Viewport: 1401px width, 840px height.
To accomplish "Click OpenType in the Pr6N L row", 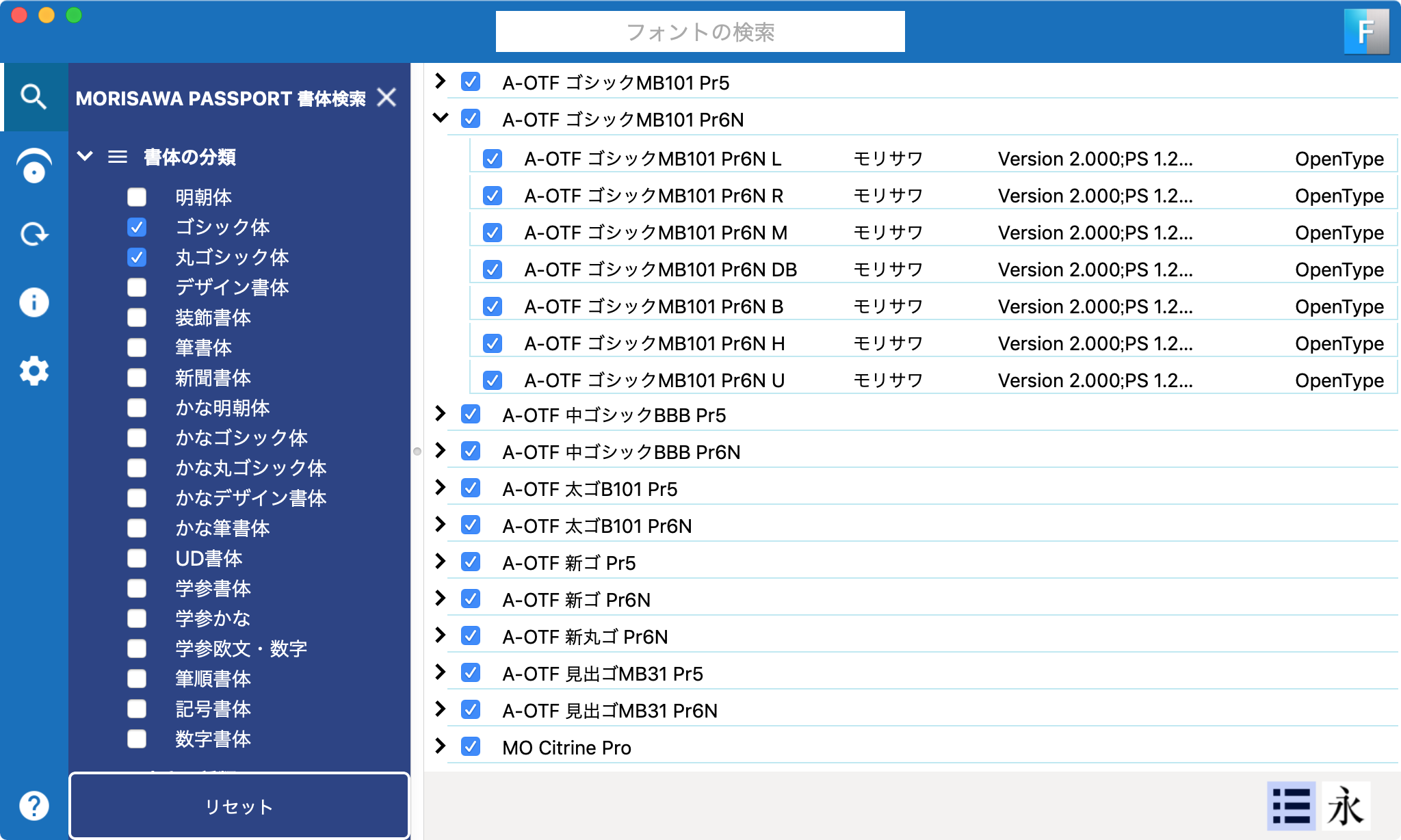I will [1339, 159].
